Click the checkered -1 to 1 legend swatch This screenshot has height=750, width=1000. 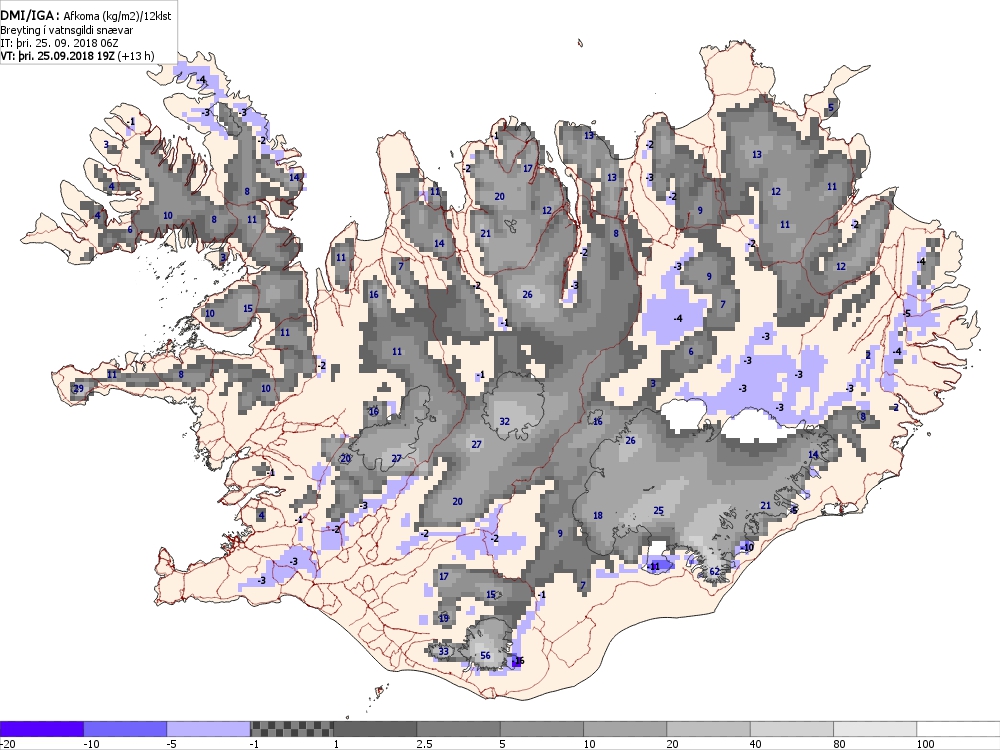tap(291, 729)
